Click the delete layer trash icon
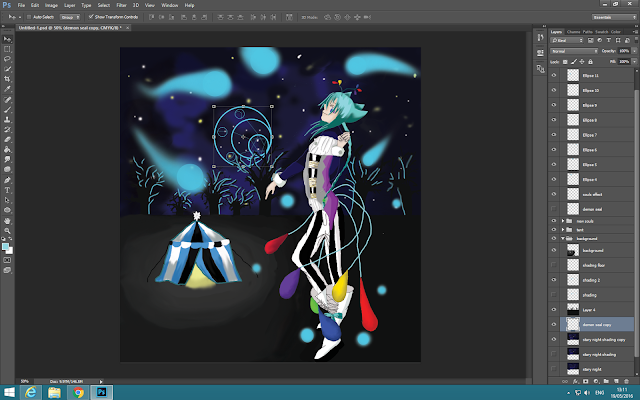 point(627,381)
